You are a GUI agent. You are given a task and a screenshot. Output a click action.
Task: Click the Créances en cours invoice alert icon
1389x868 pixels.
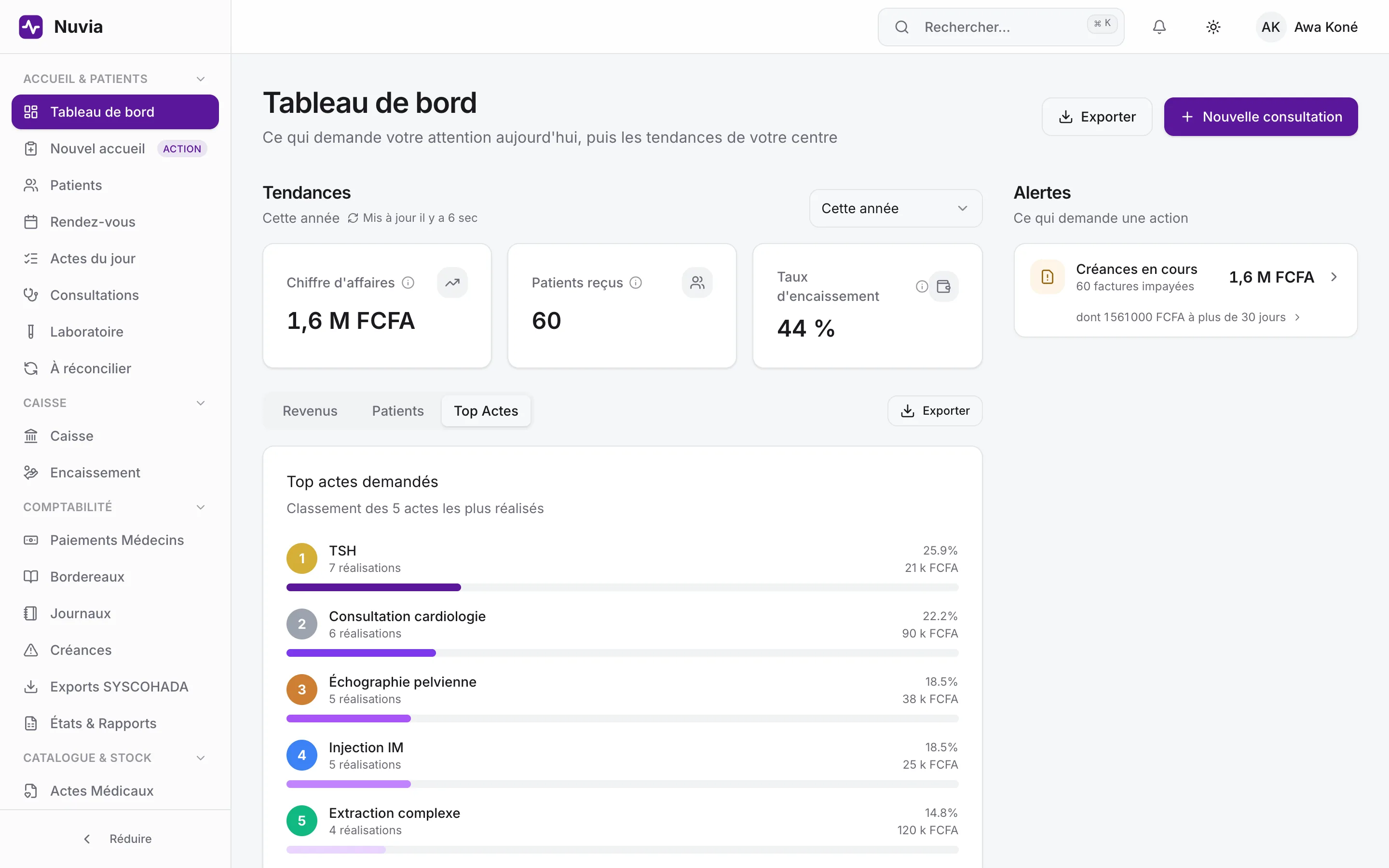click(1048, 277)
